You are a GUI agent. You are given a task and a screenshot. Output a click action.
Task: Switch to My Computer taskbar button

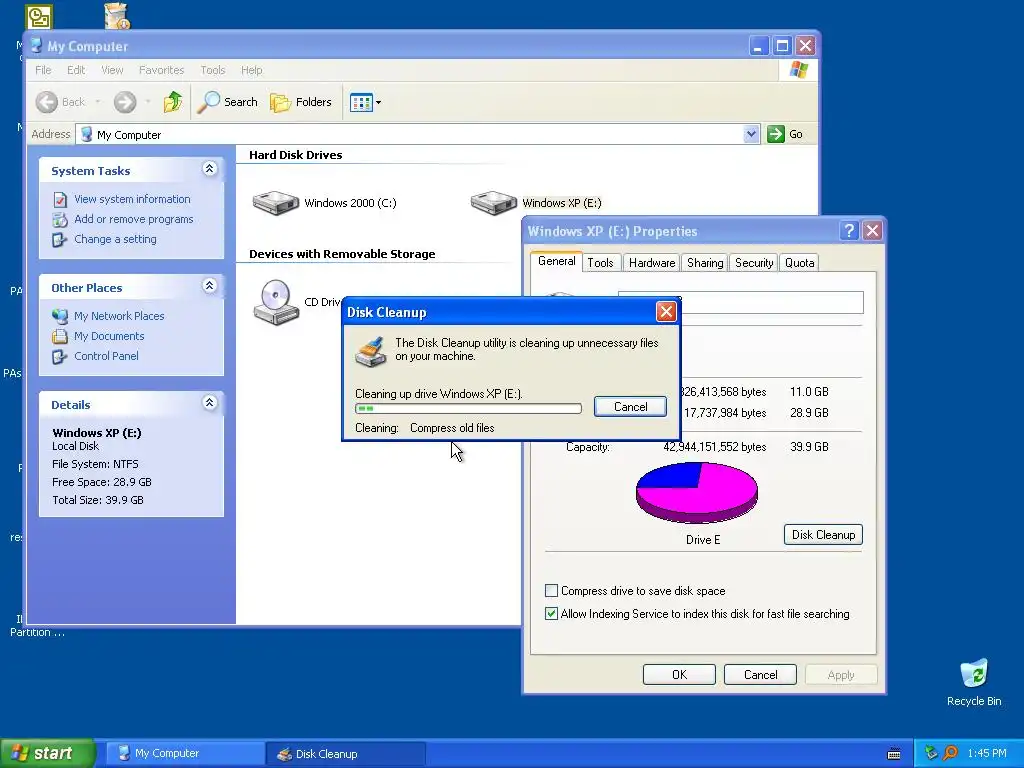185,754
